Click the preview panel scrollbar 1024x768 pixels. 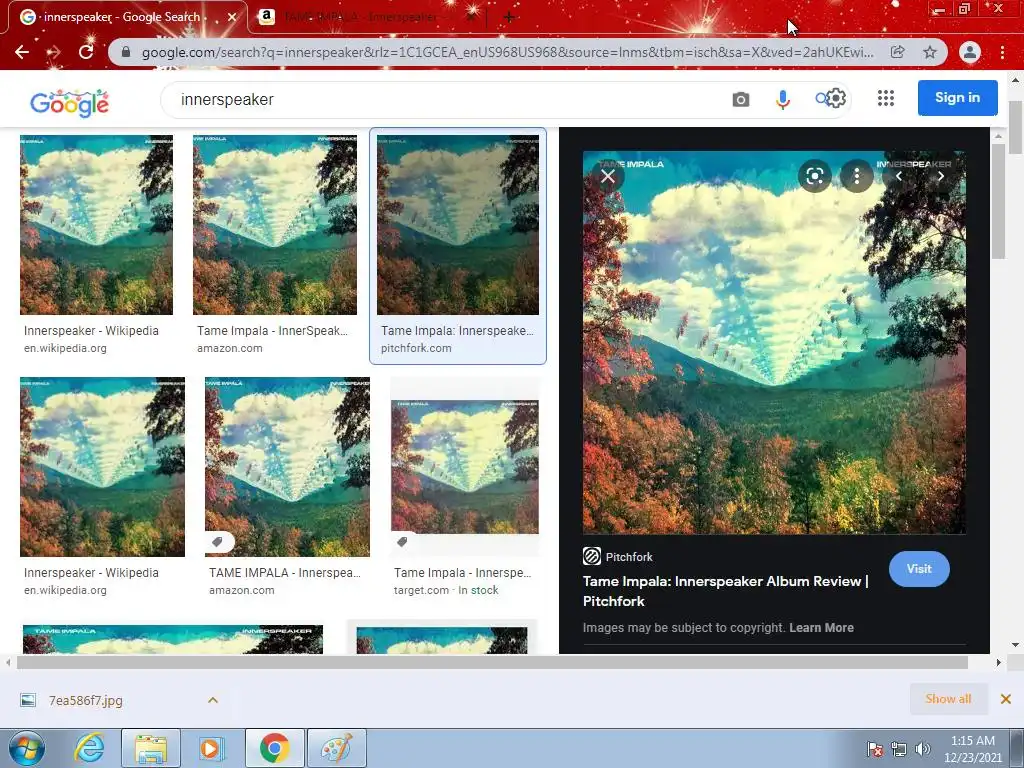(998, 201)
